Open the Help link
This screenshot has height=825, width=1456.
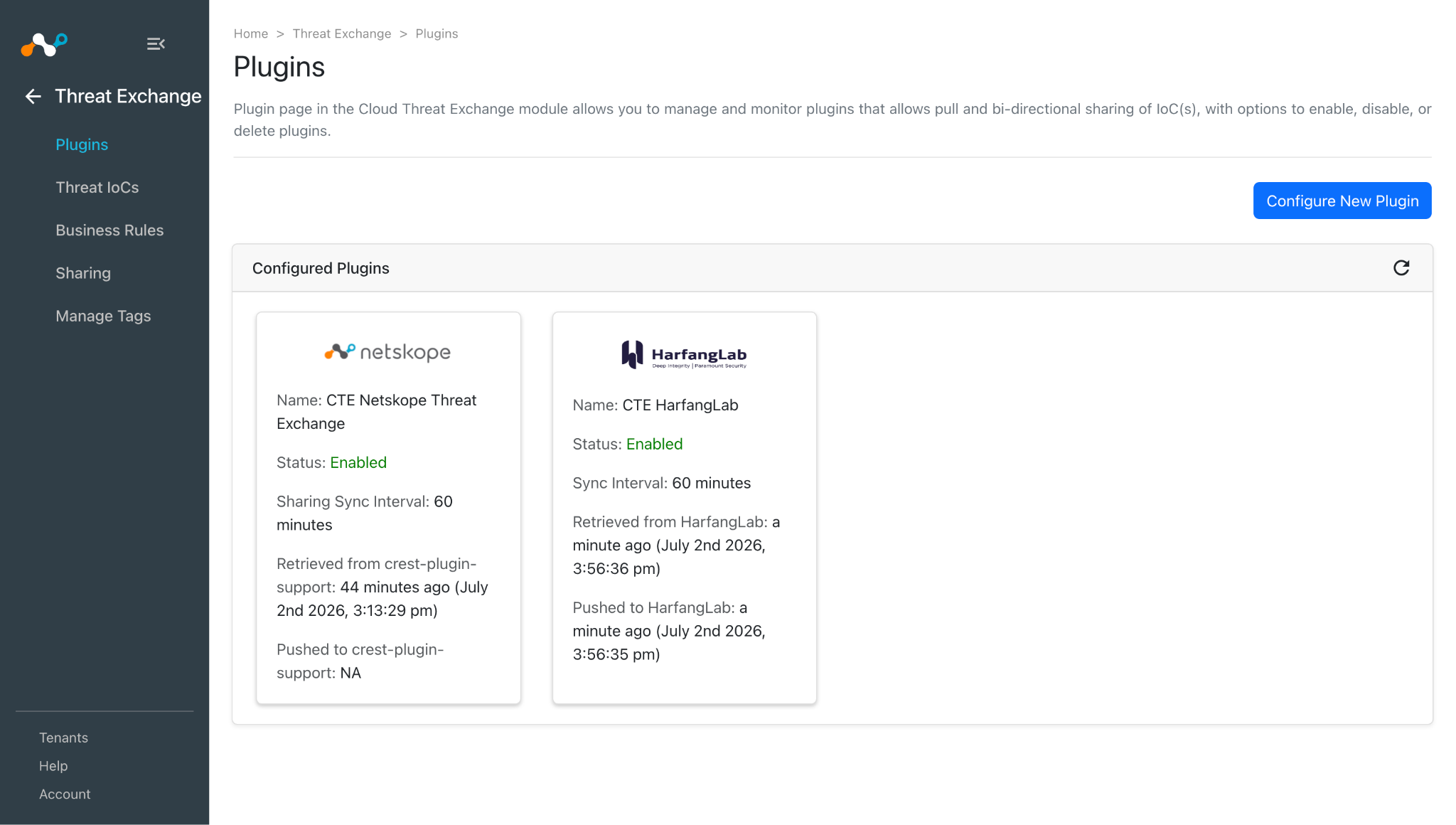[x=53, y=766]
